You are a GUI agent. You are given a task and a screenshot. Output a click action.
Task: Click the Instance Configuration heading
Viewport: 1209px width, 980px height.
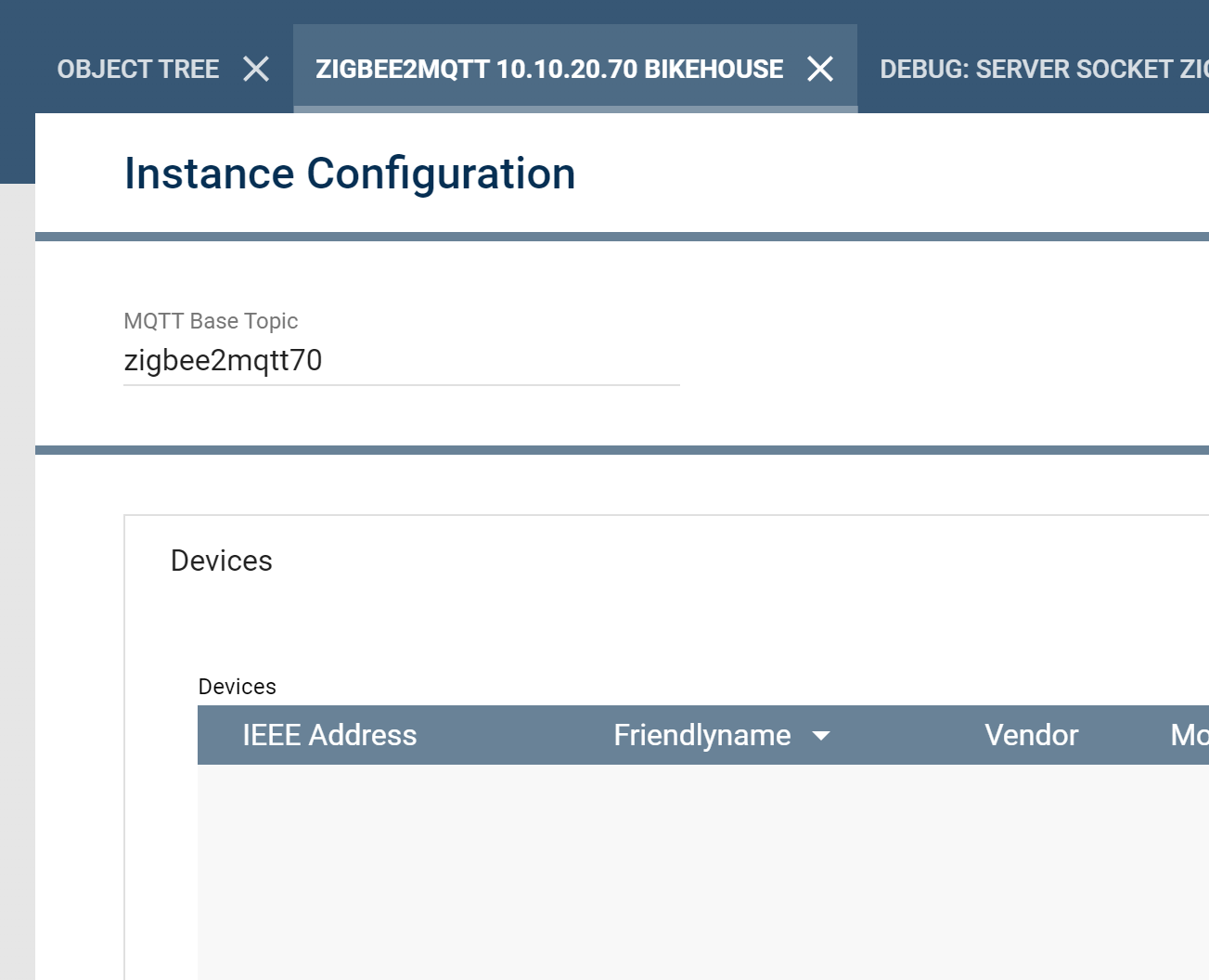click(x=350, y=174)
